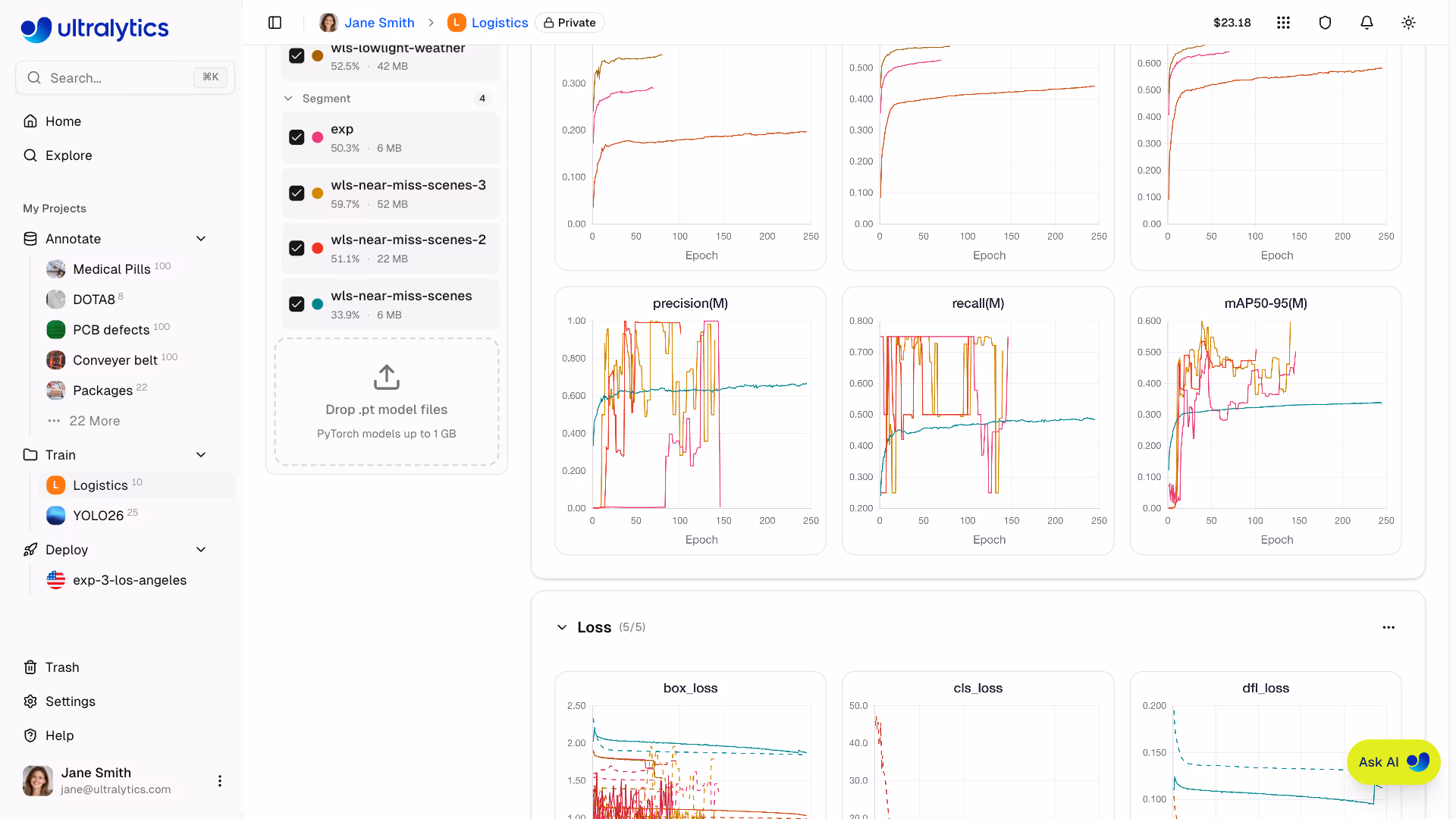This screenshot has height=819, width=1456.
Task: Collapse the Annotate section chevron
Action: pyautogui.click(x=201, y=239)
